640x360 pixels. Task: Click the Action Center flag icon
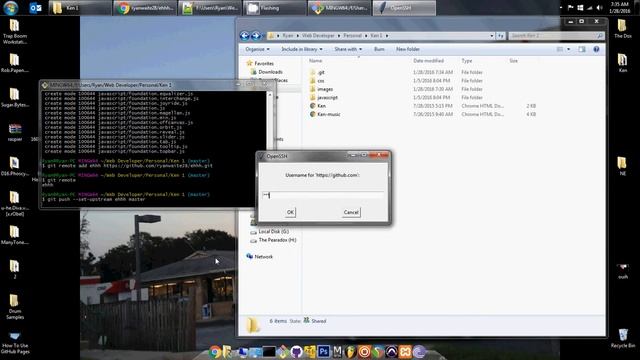click(x=570, y=8)
